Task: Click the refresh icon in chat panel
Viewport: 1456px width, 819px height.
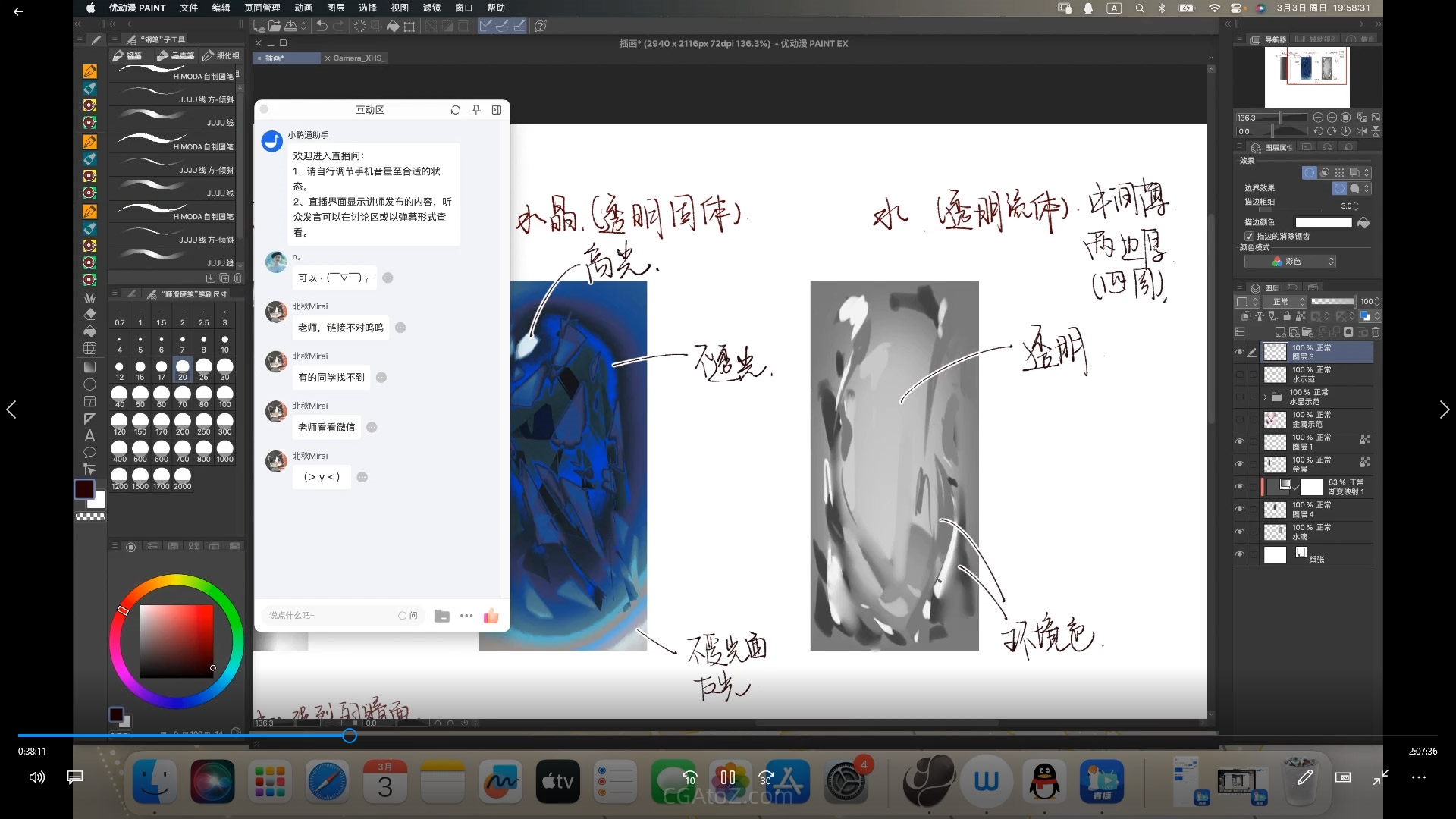Action: pyautogui.click(x=455, y=110)
